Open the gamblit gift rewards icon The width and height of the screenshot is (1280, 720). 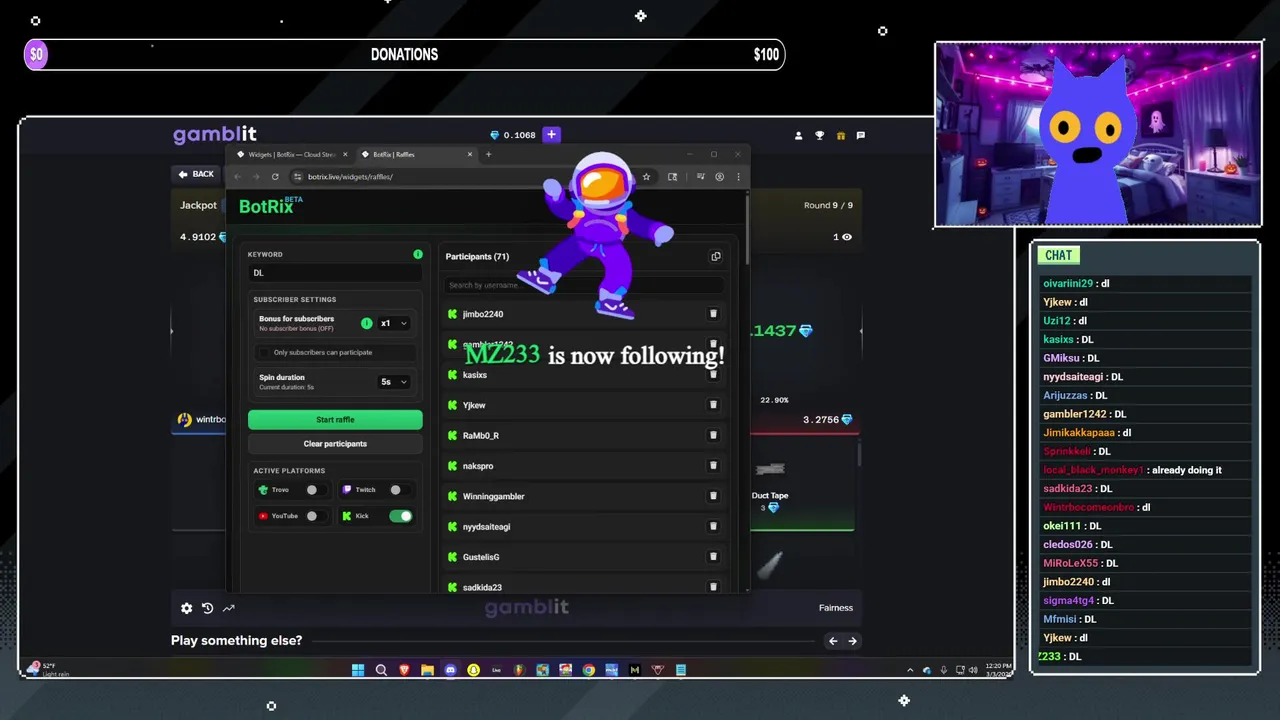tap(840, 135)
